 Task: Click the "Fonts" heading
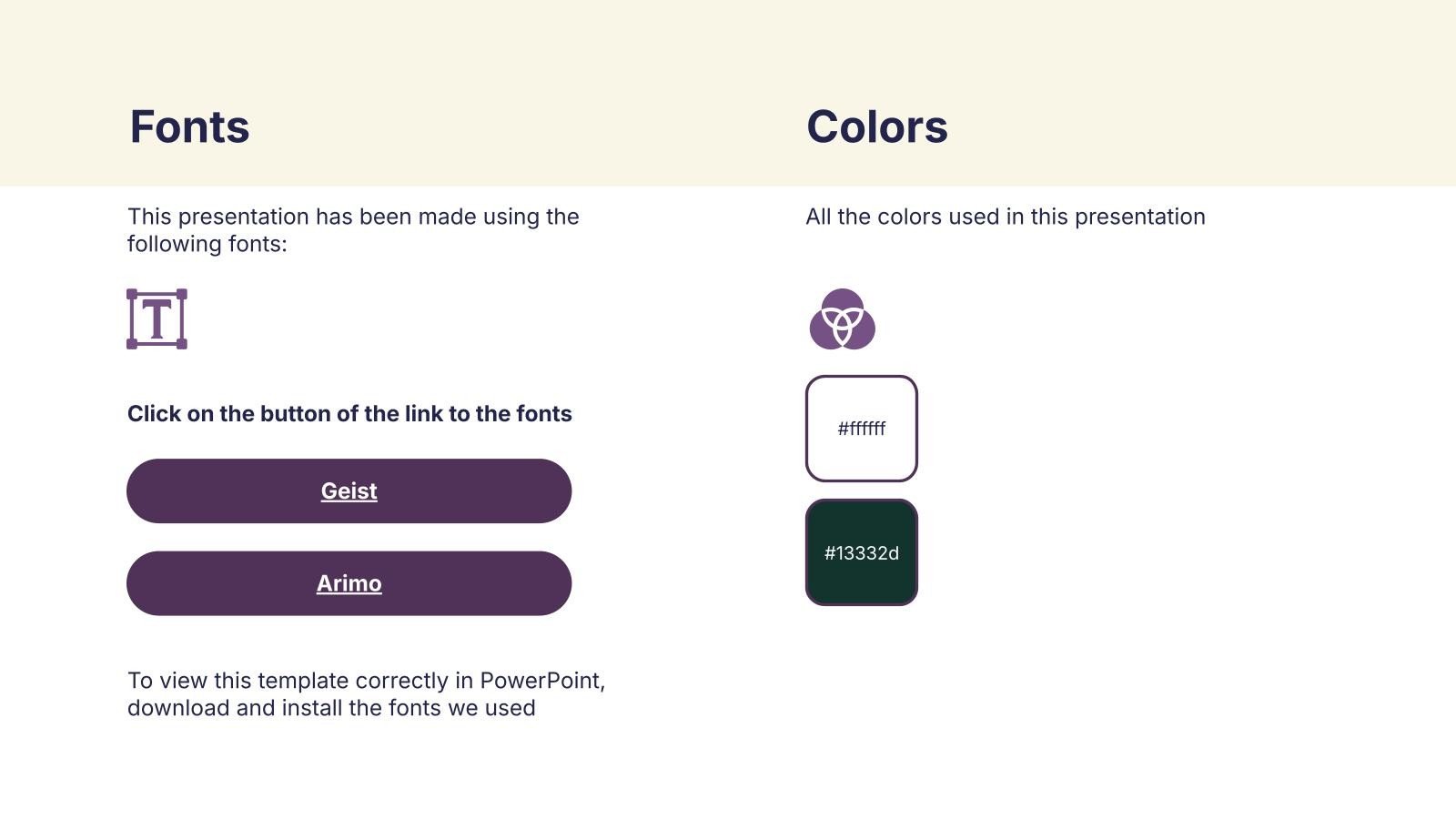pos(189,126)
